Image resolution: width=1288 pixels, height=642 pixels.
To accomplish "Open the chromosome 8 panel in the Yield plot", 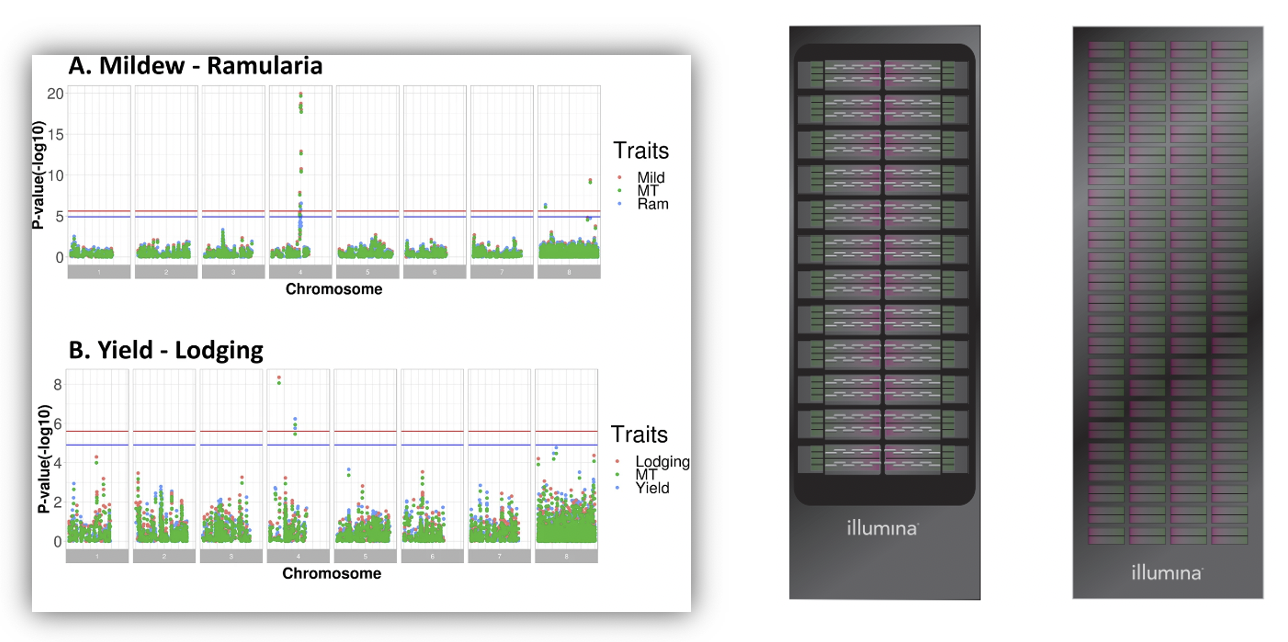I will click(x=566, y=466).
